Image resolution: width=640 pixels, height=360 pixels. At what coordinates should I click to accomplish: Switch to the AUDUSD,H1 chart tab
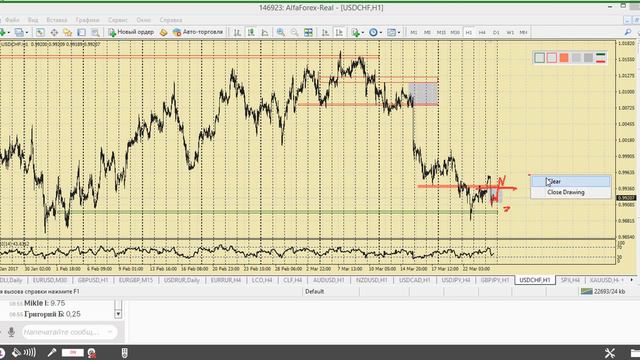click(329, 280)
